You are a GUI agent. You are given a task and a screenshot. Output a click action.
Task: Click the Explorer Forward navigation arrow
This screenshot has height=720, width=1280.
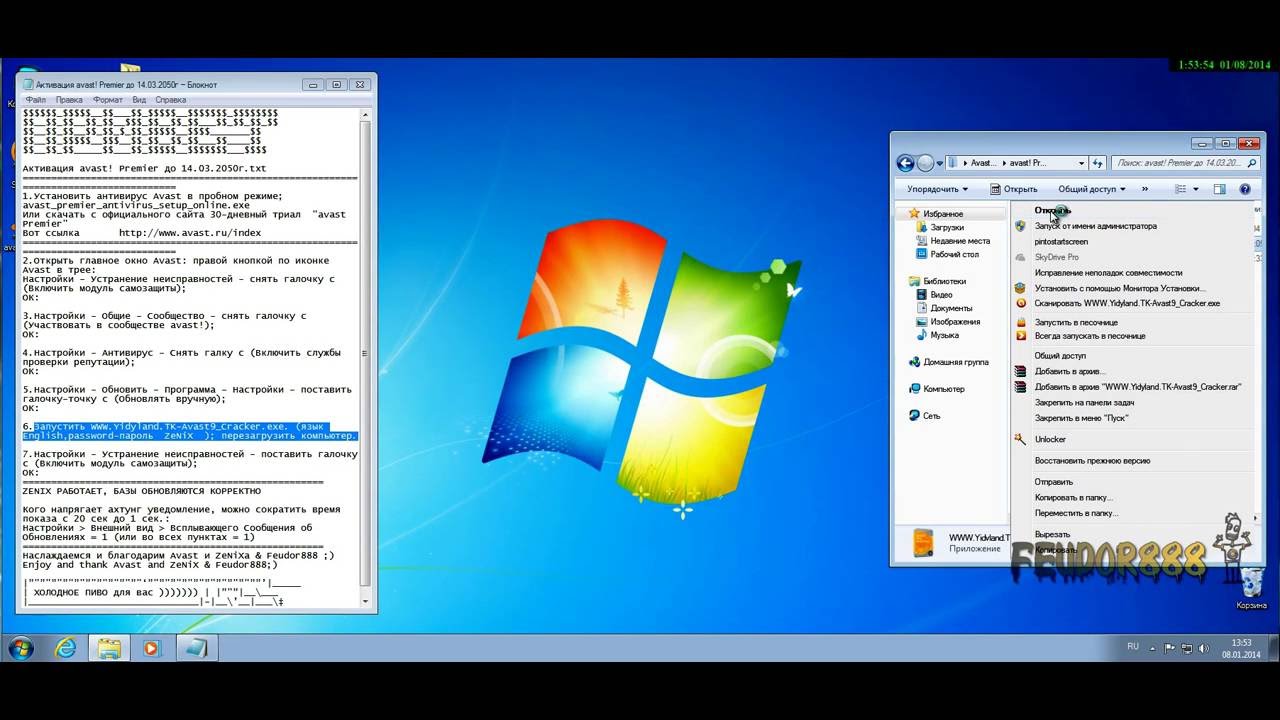(x=926, y=163)
